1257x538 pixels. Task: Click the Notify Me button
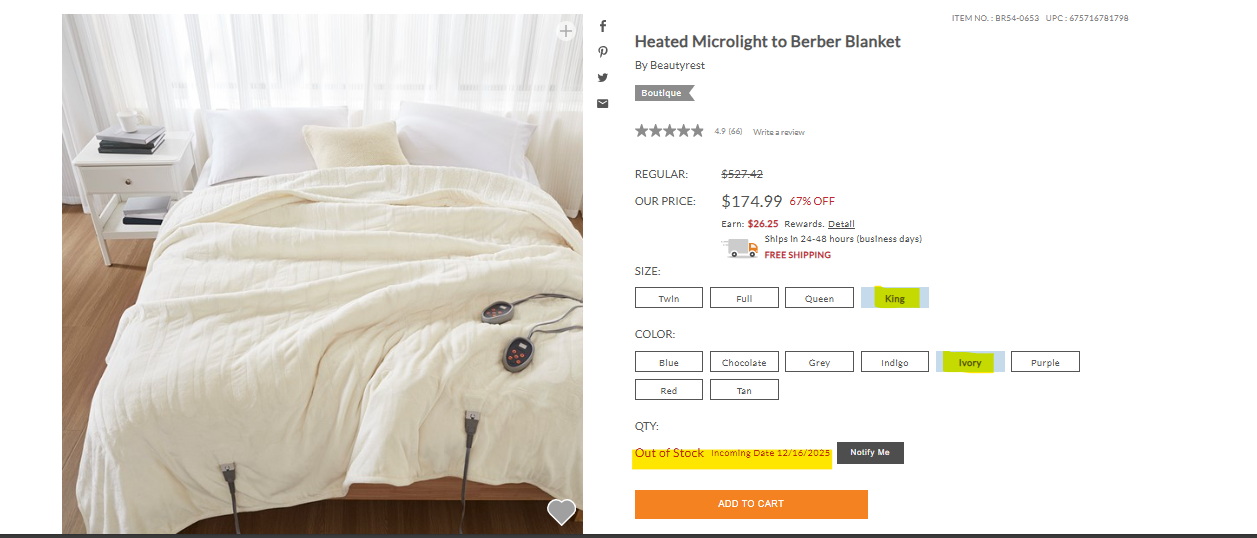tap(870, 453)
